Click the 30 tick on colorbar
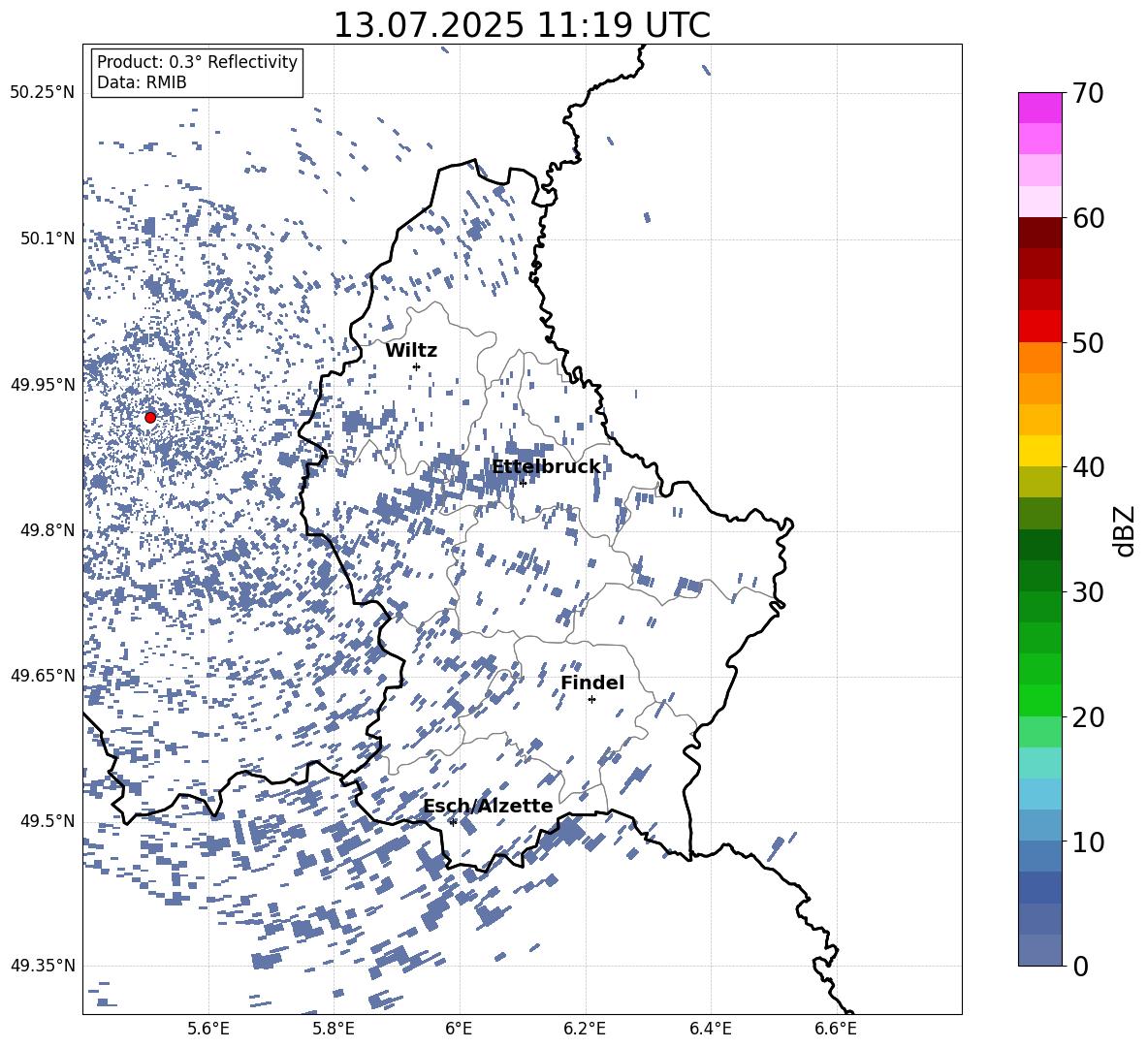Image resolution: width=1148 pixels, height=1048 pixels. [1088, 591]
